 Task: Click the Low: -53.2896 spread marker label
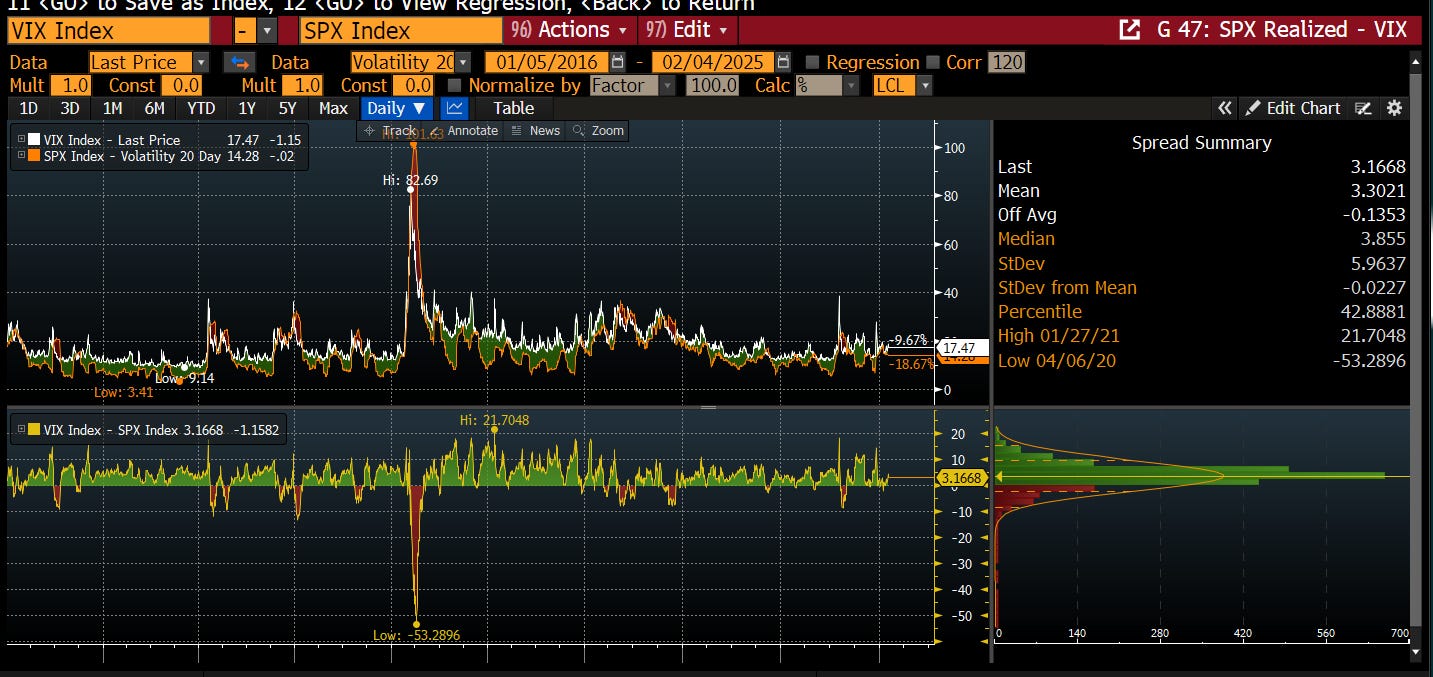pyautogui.click(x=418, y=635)
